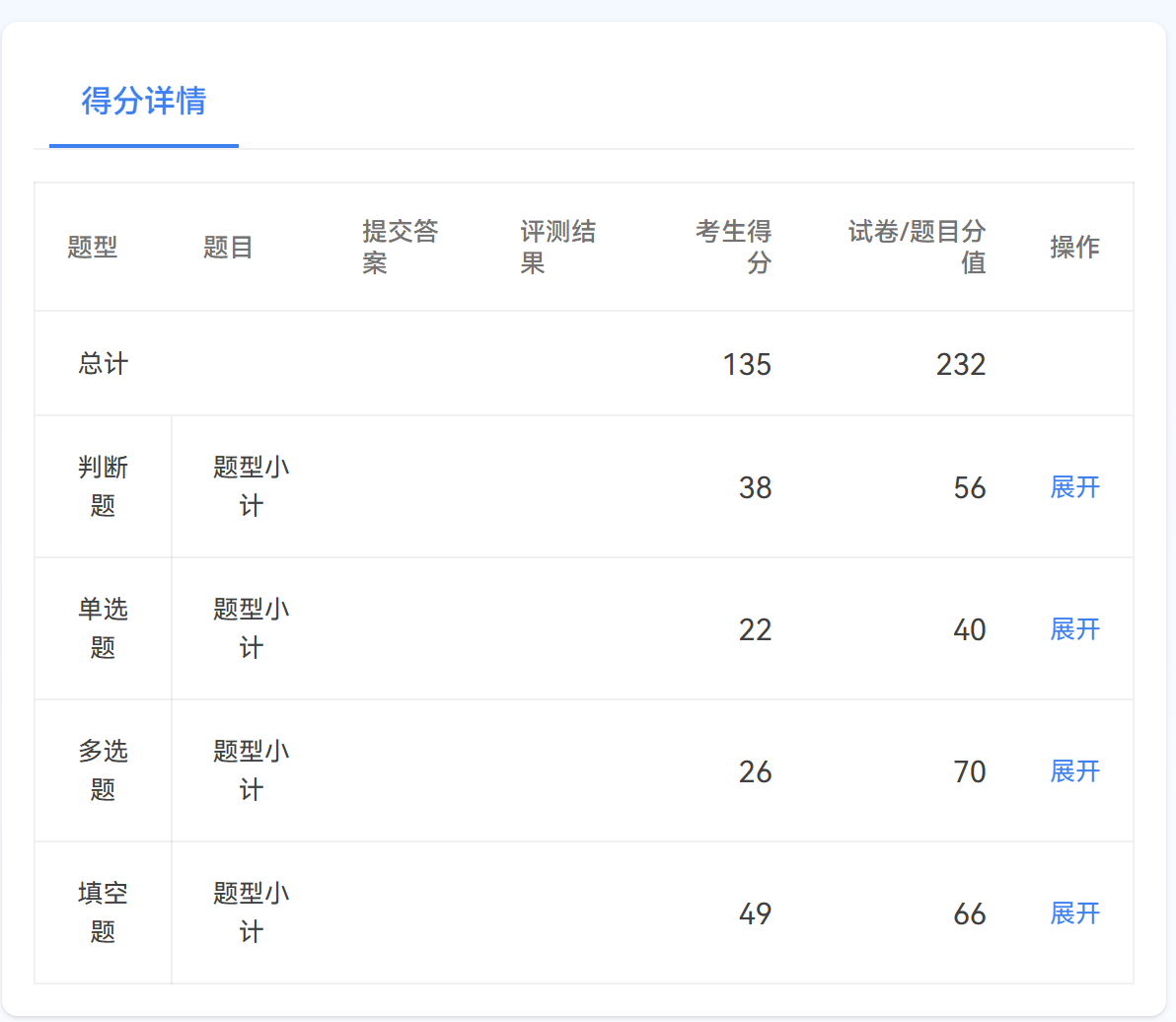
Task: Click the 多选题 question type cell
Action: (x=104, y=770)
